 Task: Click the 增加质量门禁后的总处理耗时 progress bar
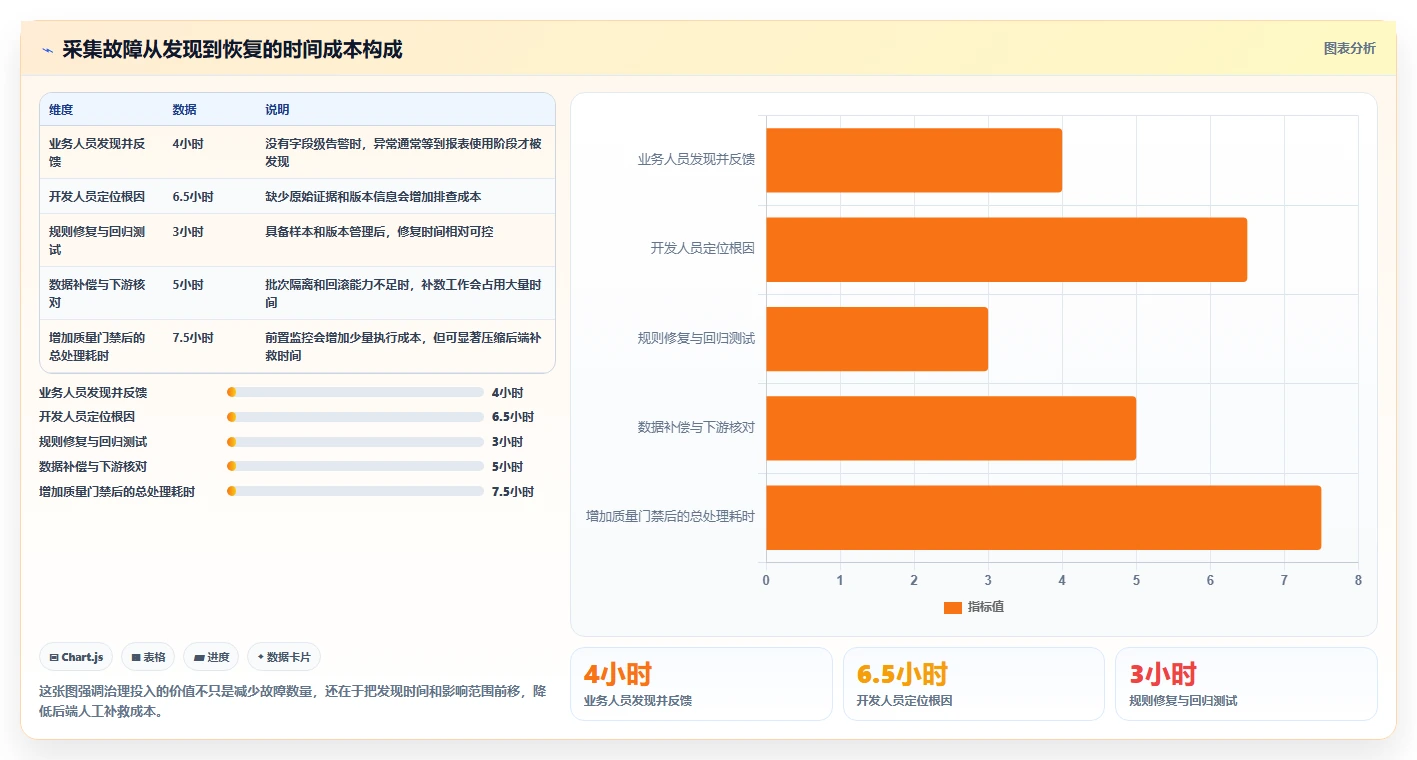355,491
